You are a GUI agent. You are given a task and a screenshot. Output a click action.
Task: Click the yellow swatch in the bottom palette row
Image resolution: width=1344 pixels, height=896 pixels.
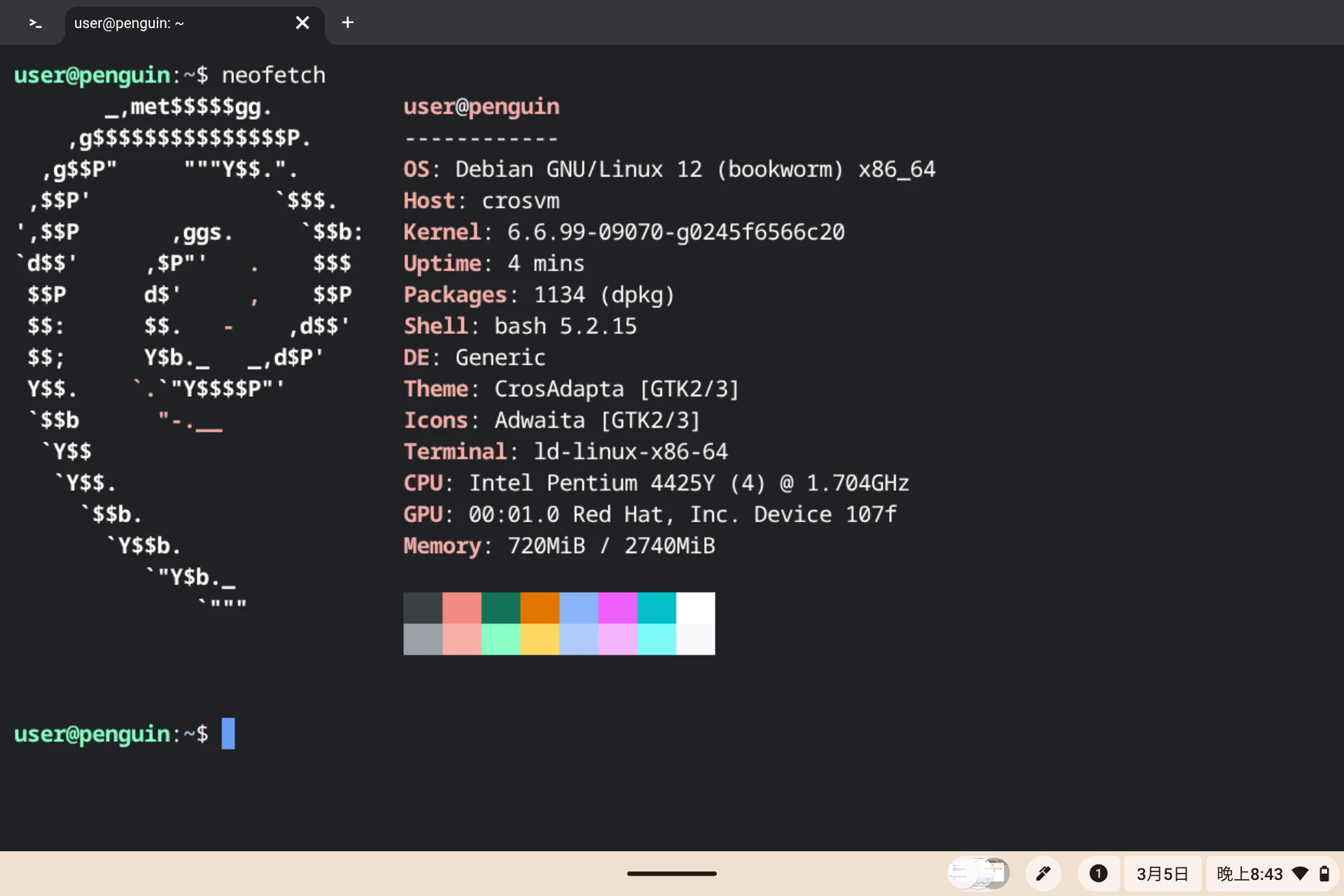(540, 639)
